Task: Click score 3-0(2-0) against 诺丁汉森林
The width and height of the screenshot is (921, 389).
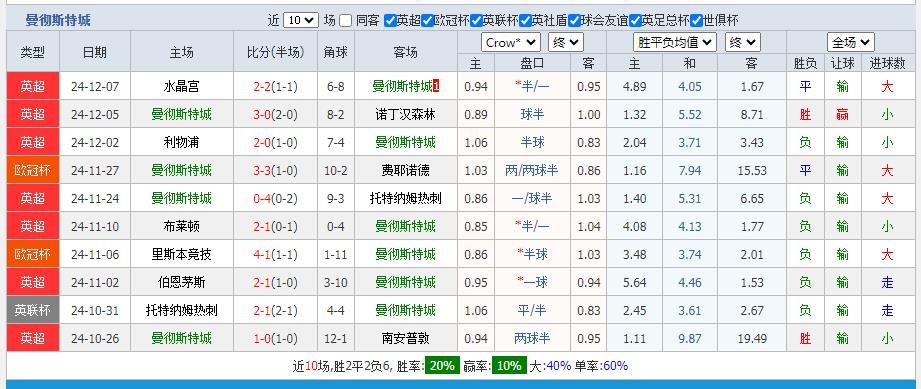Action: (275, 115)
